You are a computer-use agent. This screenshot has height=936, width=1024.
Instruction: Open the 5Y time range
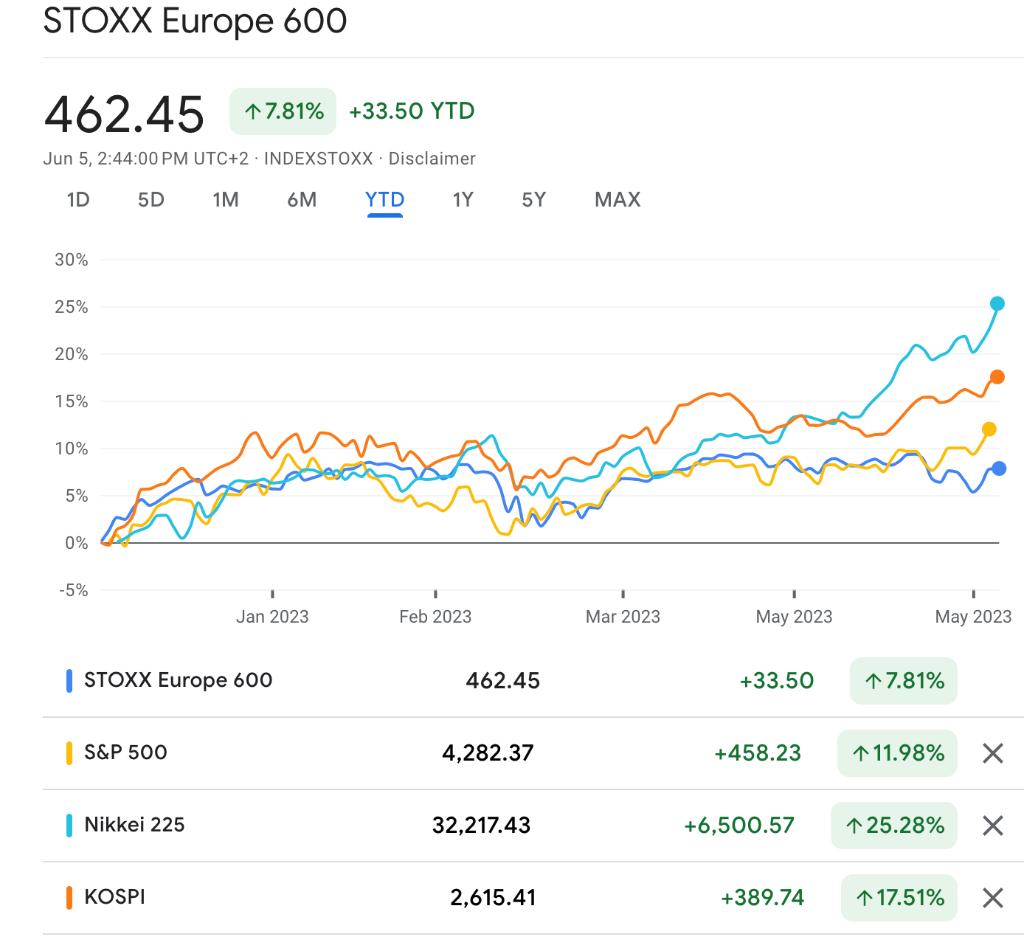(534, 200)
